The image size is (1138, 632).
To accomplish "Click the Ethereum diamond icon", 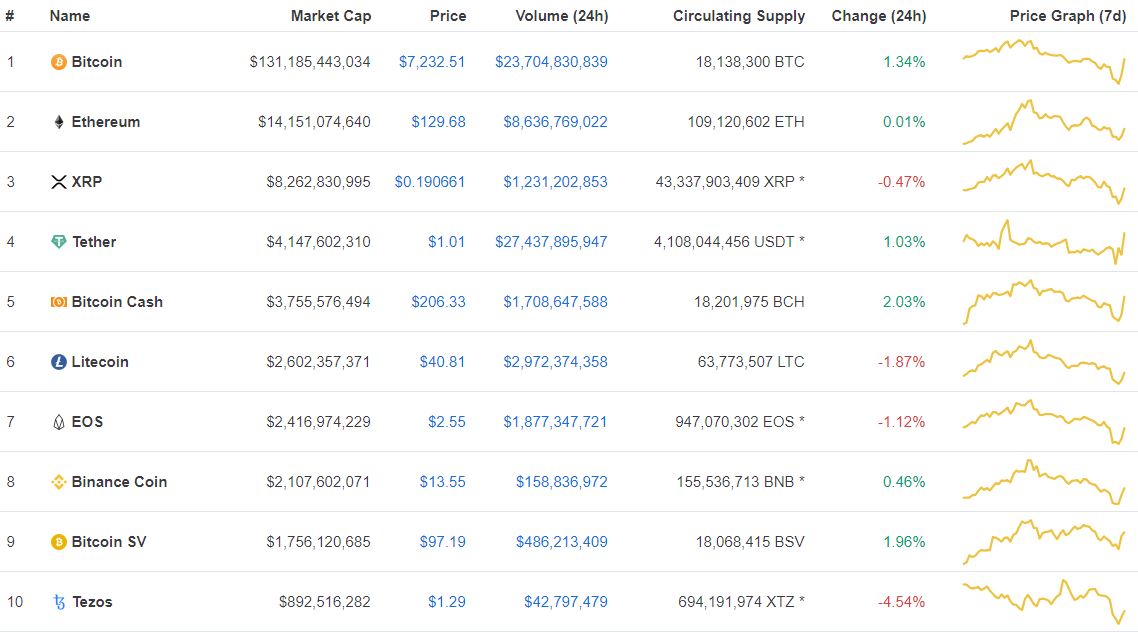I will coord(59,122).
